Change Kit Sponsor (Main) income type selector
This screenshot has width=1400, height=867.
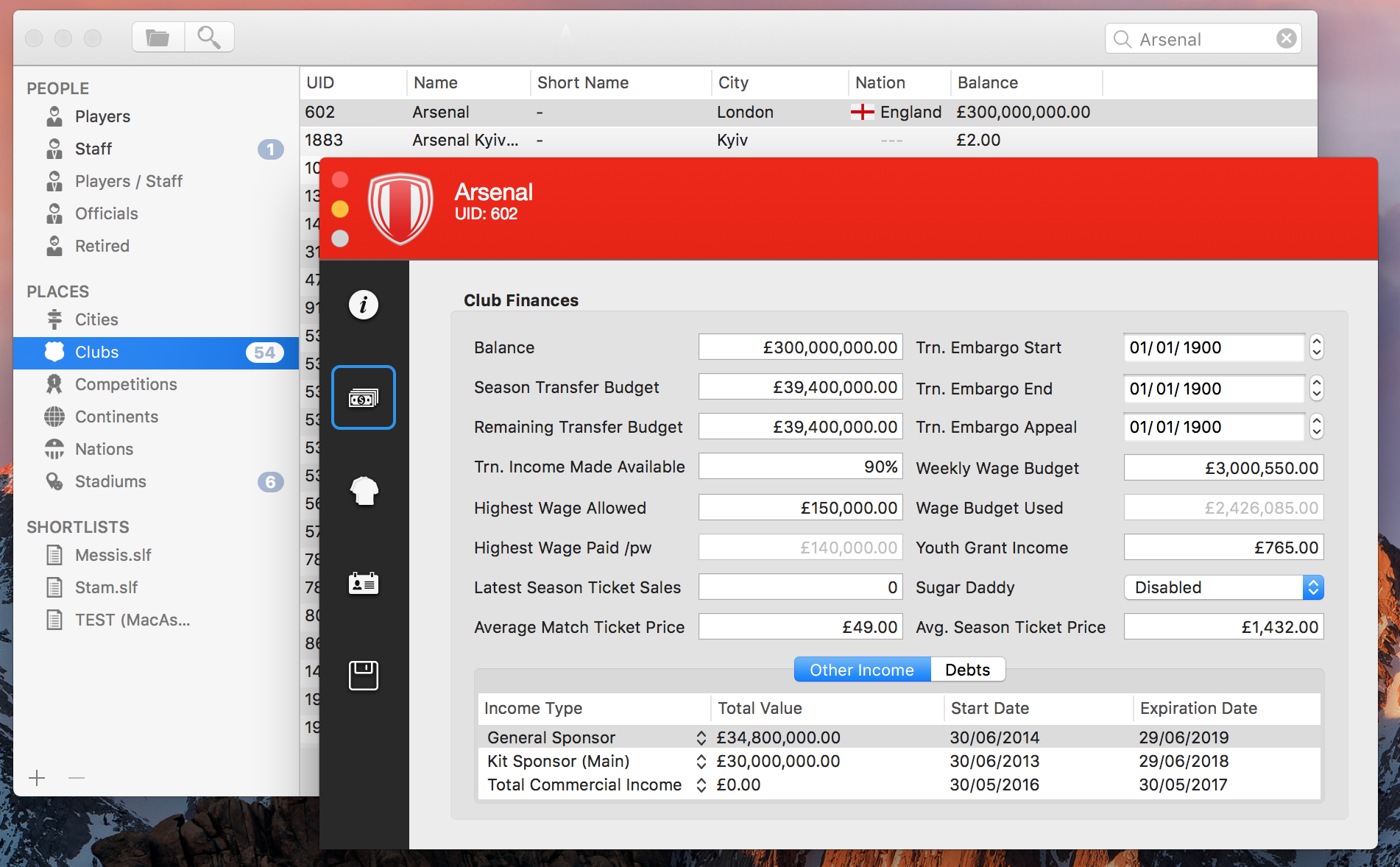coord(701,761)
